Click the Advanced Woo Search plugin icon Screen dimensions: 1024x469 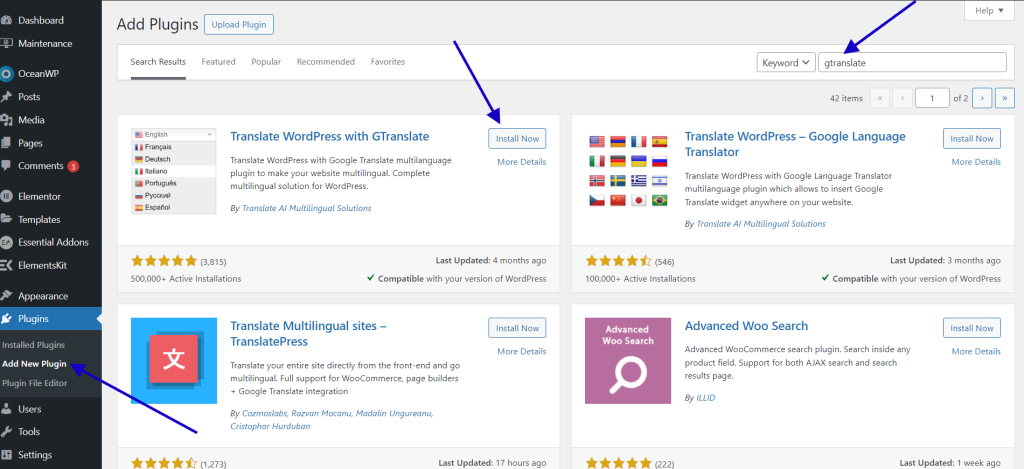(628, 361)
